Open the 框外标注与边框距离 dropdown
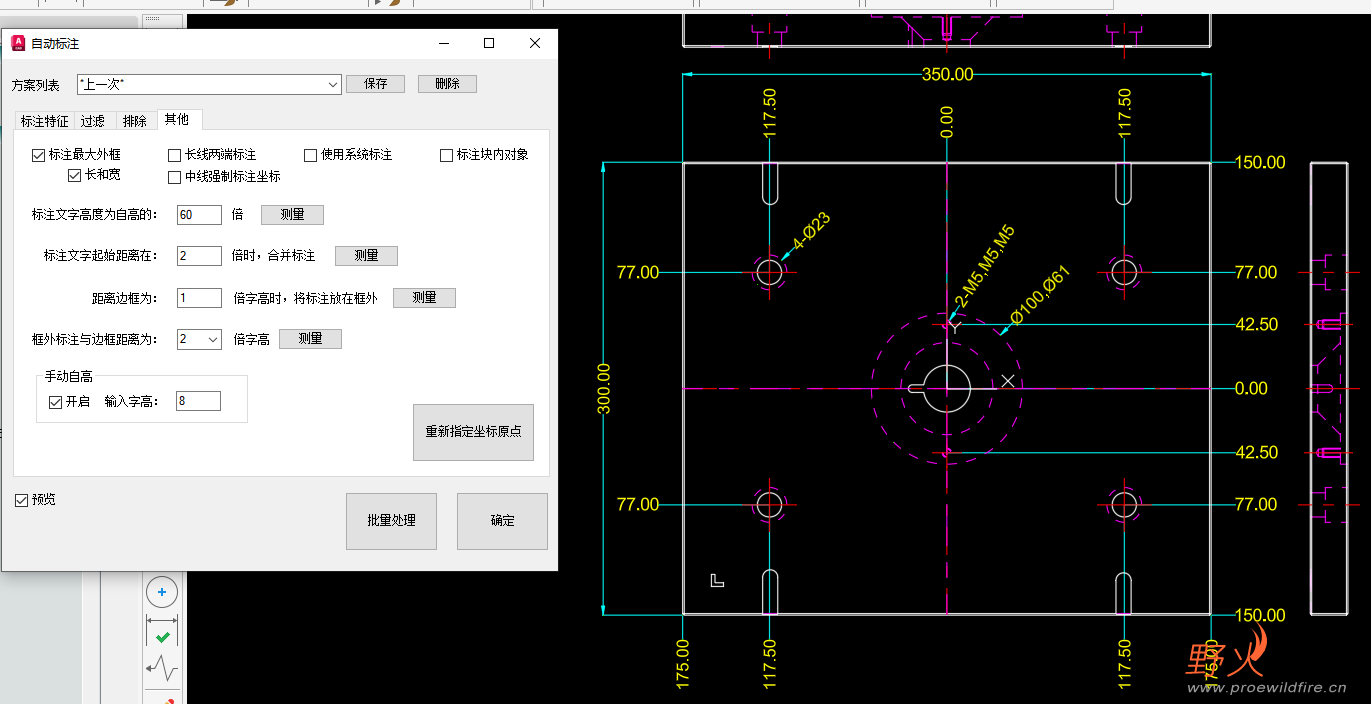This screenshot has width=1371, height=704. [199, 339]
